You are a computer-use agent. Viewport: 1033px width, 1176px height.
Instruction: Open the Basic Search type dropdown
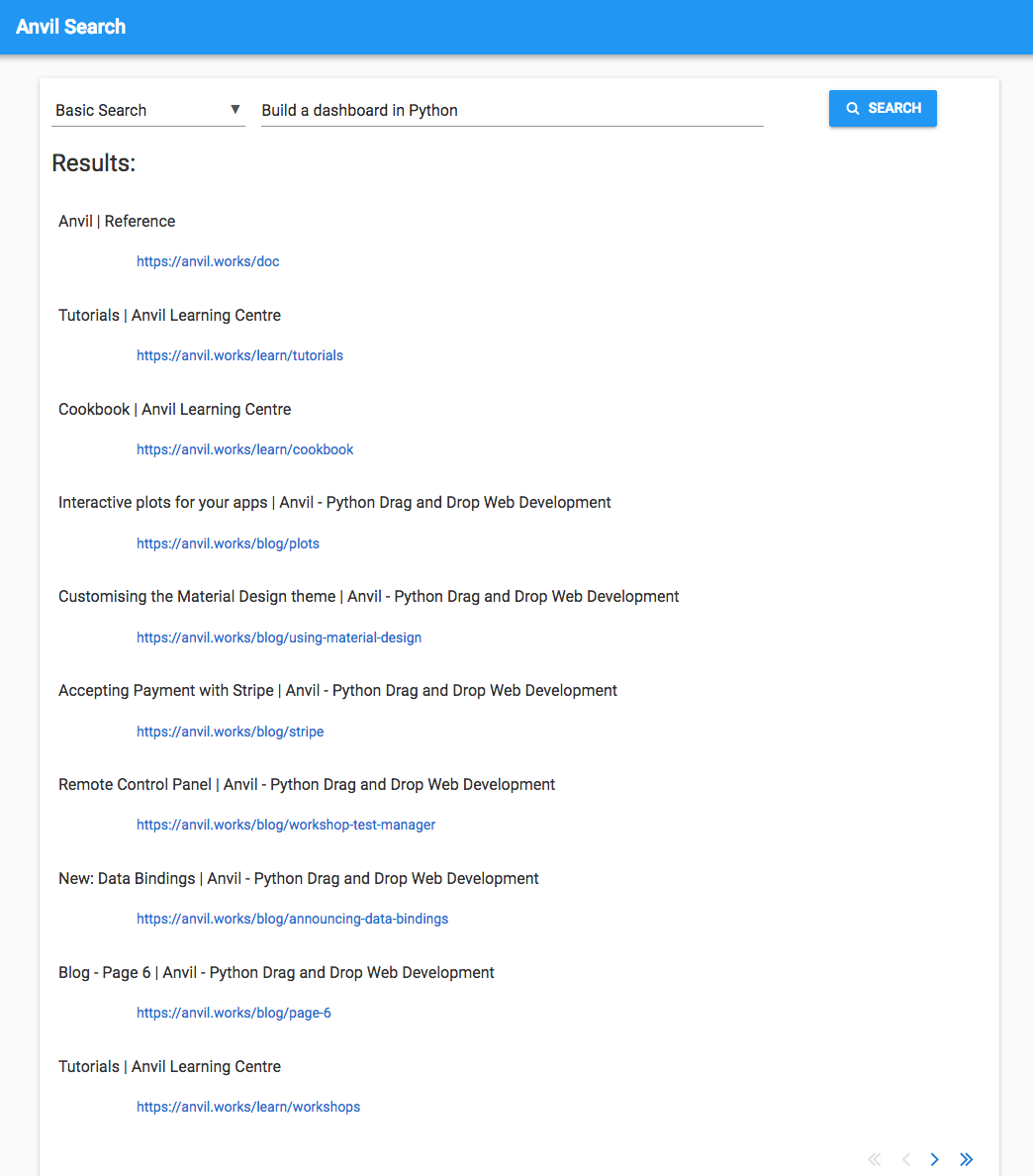(x=147, y=110)
